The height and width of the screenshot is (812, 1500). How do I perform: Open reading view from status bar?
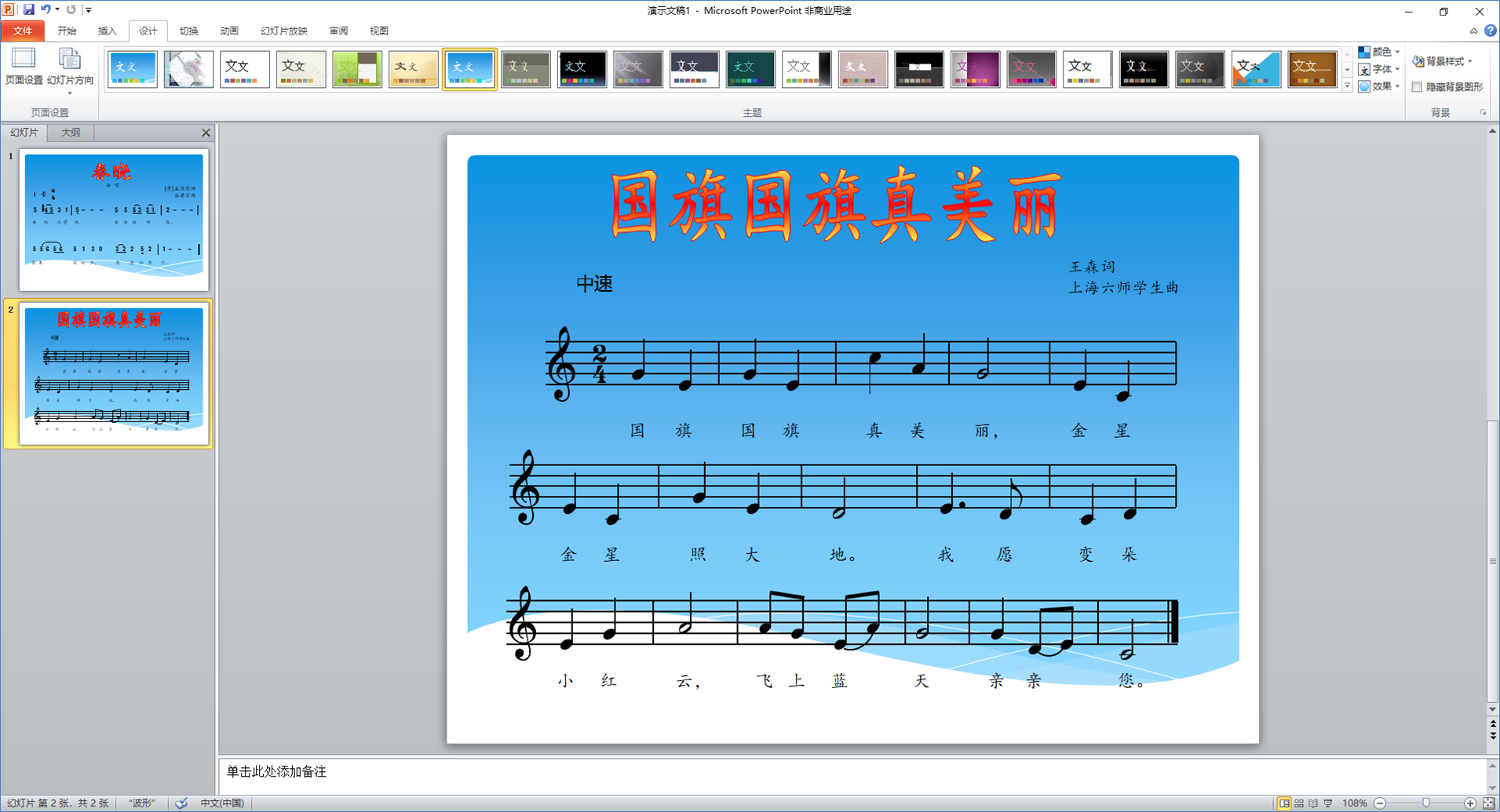coord(1313,803)
